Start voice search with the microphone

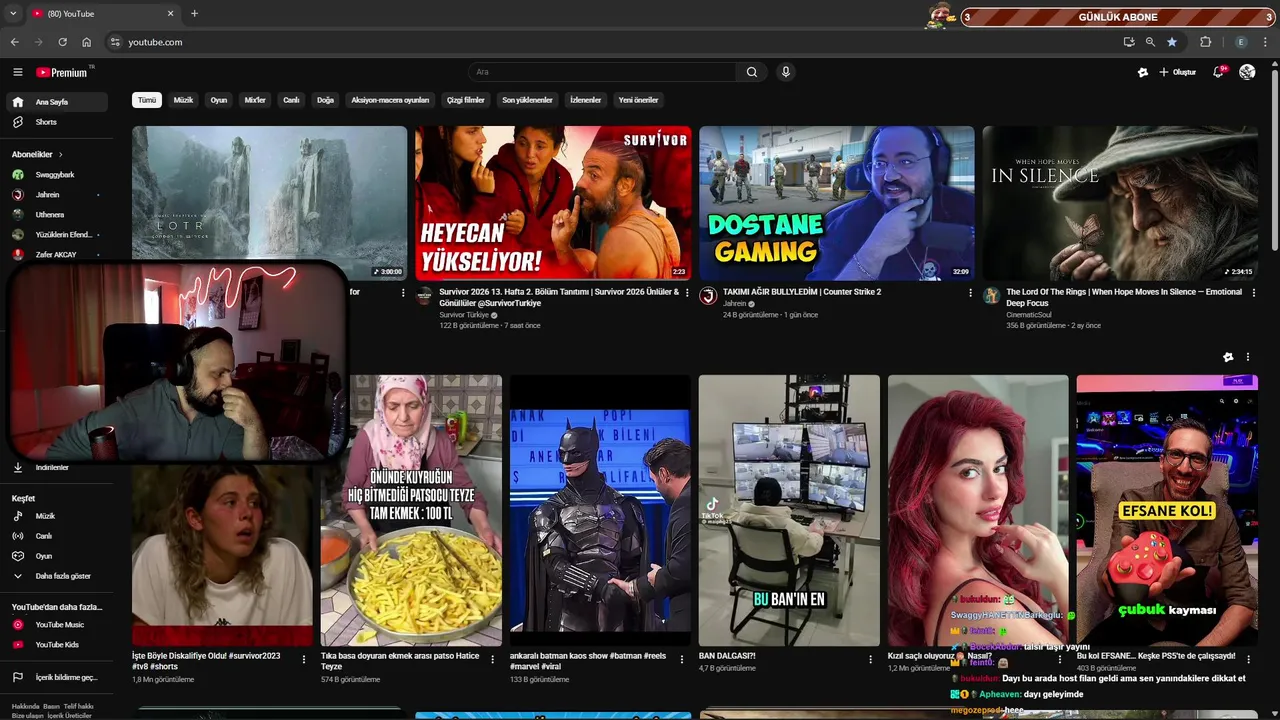[786, 72]
